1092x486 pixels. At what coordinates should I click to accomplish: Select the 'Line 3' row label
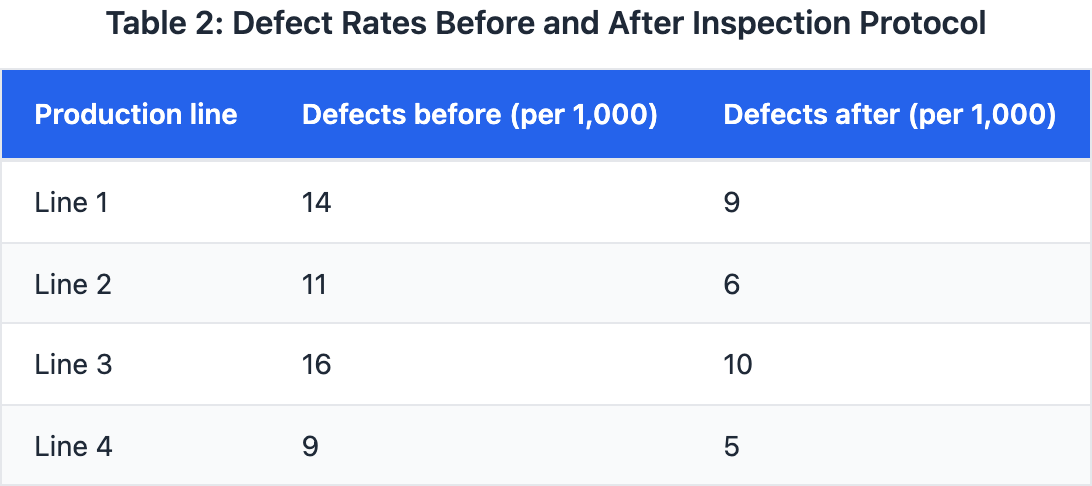(73, 365)
